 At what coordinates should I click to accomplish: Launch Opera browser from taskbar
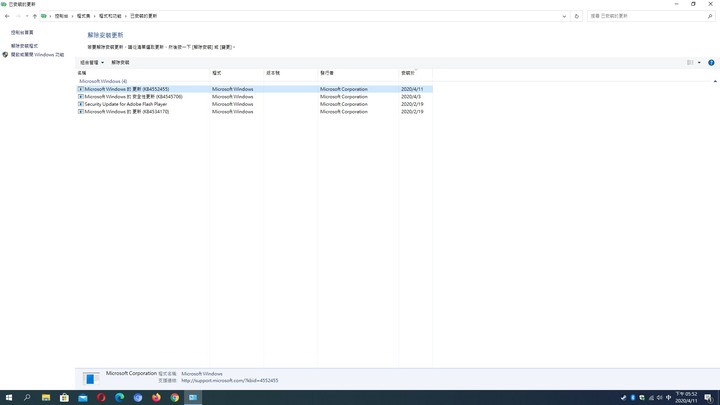[101, 398]
